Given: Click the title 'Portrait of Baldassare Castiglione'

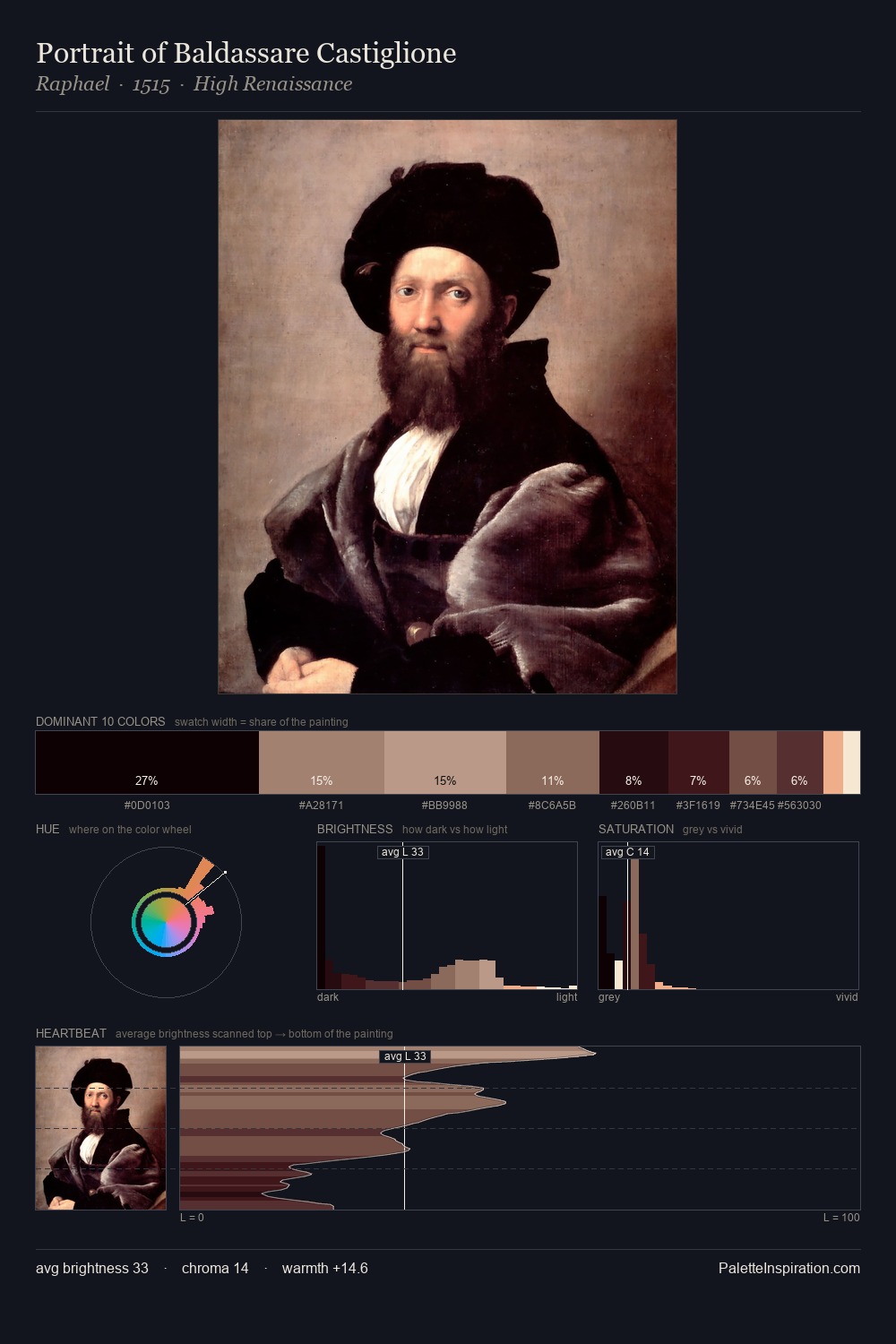Looking at the screenshot, I should click(x=246, y=53).
